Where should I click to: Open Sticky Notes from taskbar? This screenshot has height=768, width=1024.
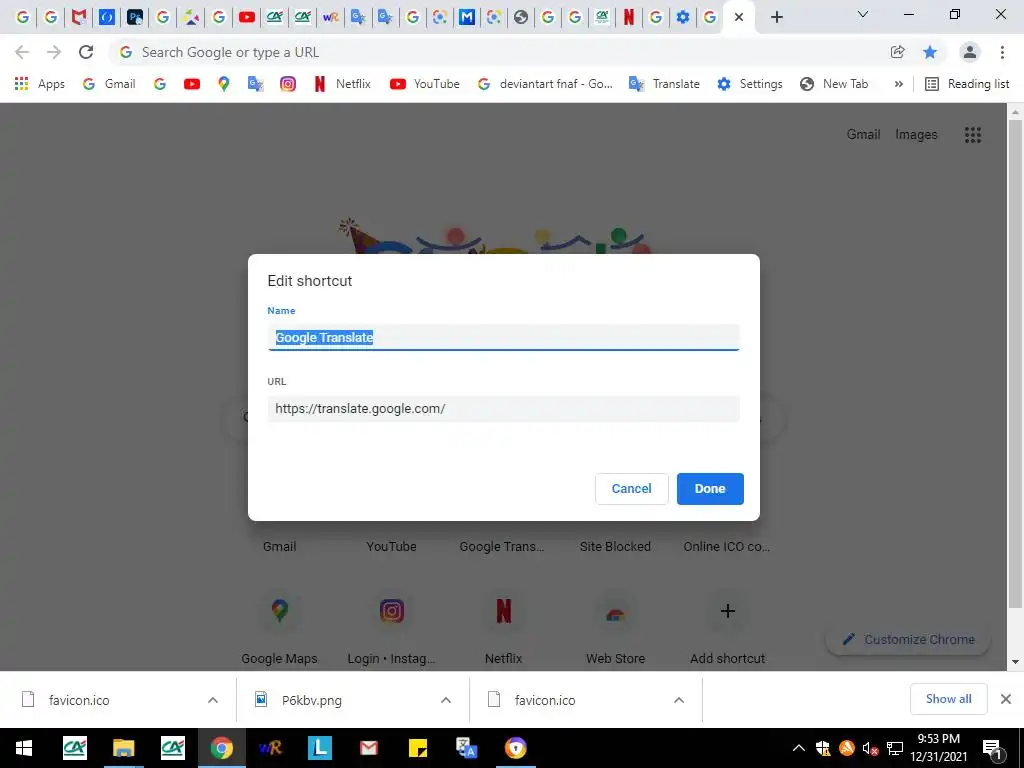coord(417,748)
